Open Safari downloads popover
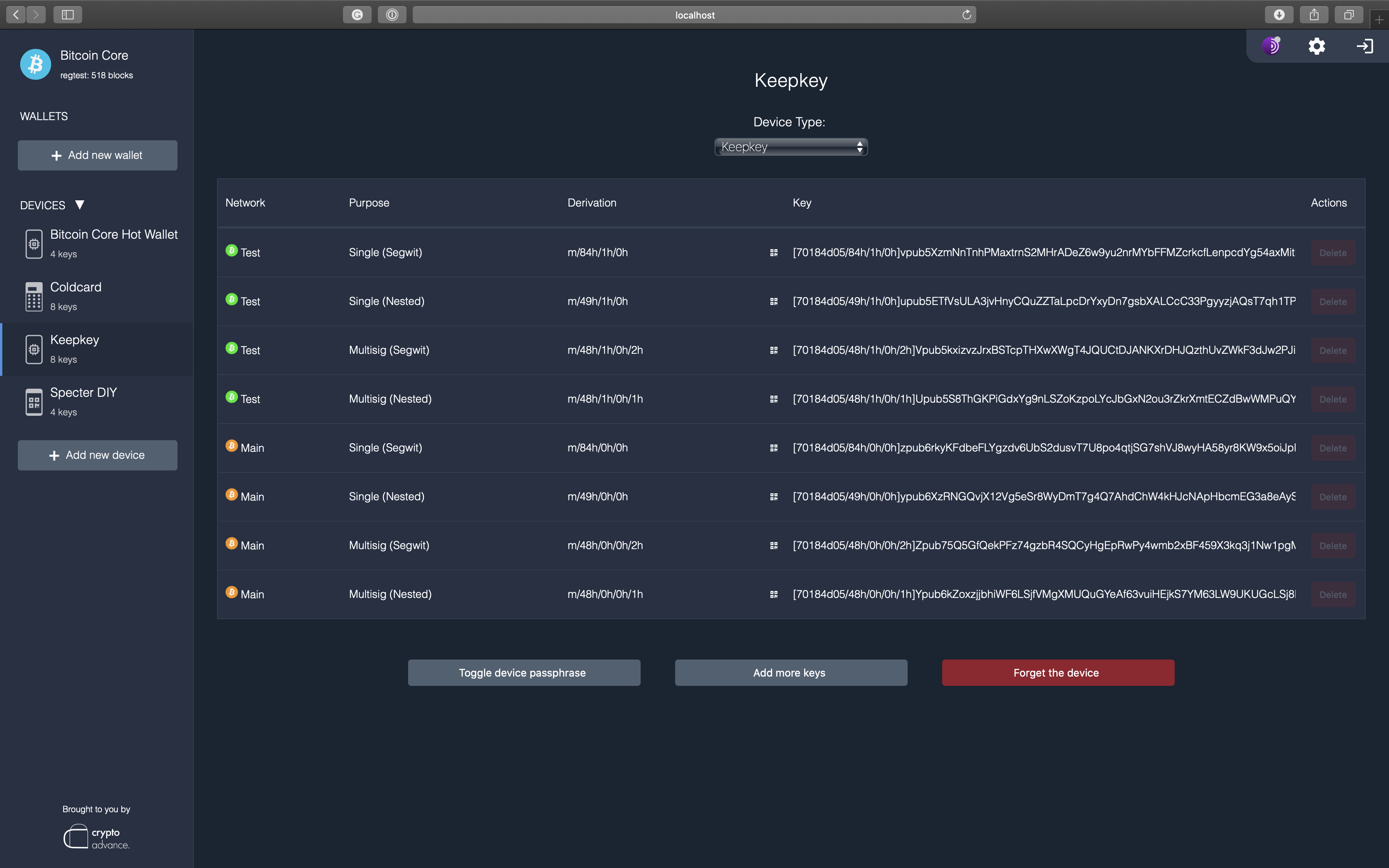1389x868 pixels. click(x=1279, y=15)
